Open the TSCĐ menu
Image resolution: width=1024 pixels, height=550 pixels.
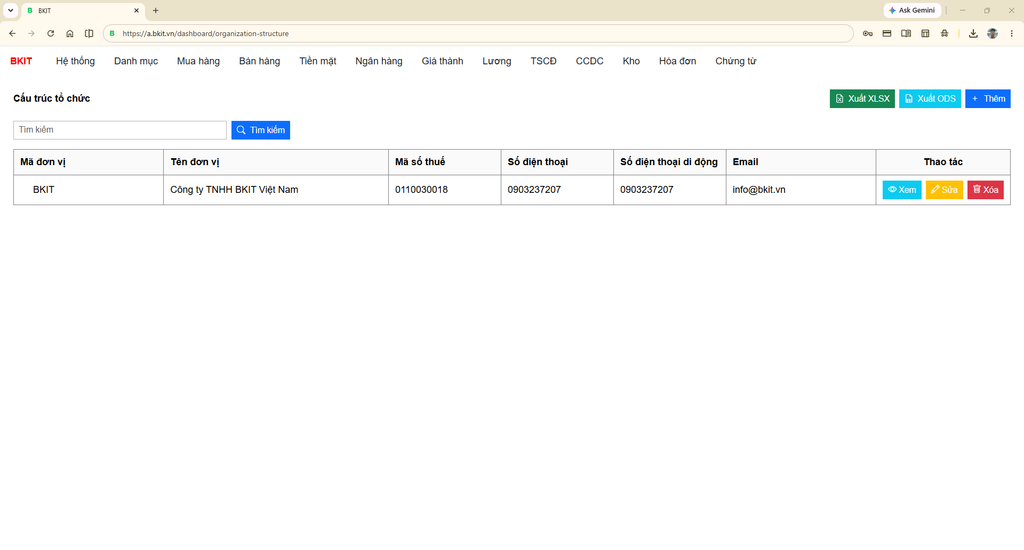543,61
